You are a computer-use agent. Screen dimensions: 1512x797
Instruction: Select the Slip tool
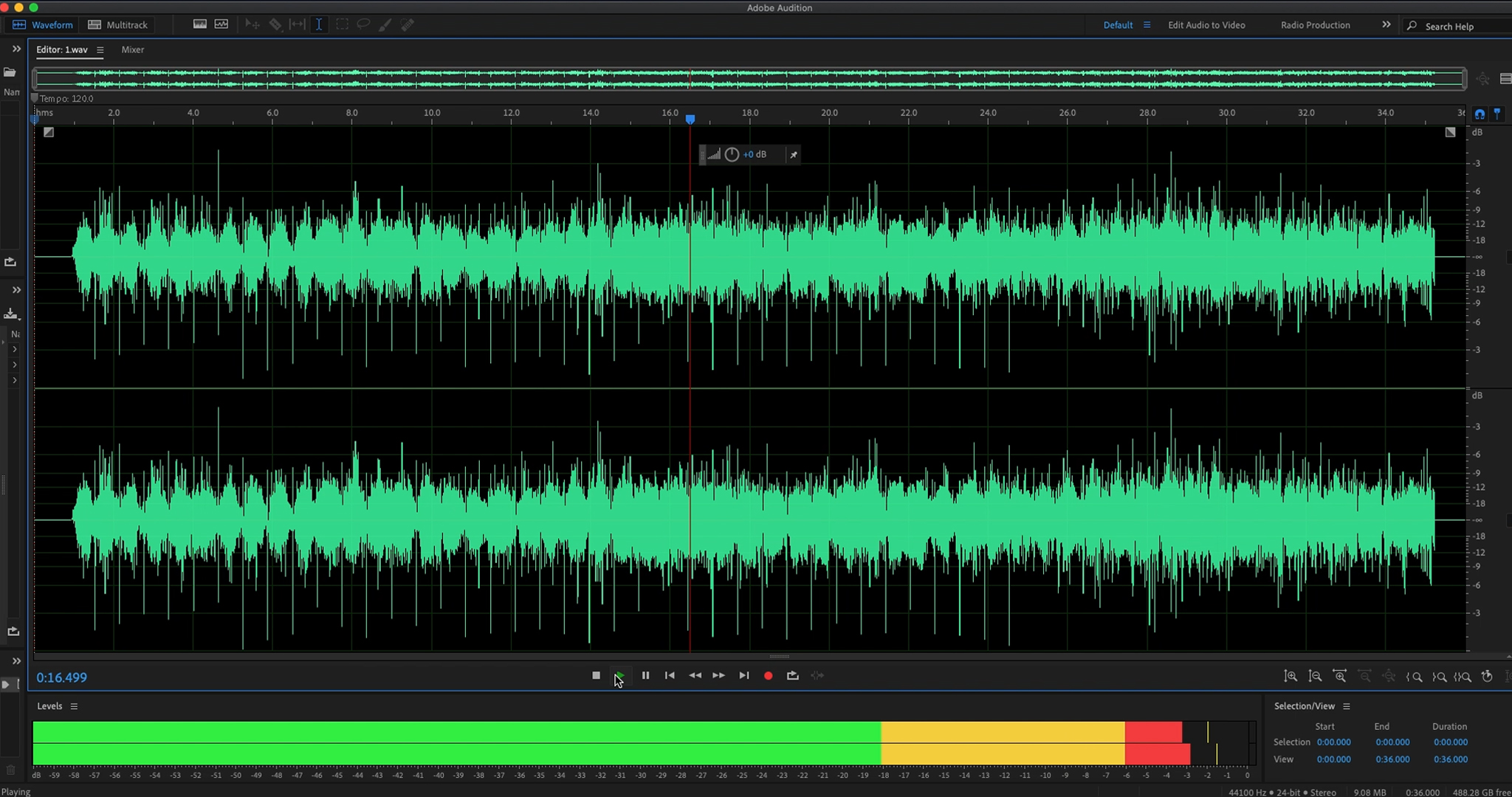pyautogui.click(x=297, y=24)
